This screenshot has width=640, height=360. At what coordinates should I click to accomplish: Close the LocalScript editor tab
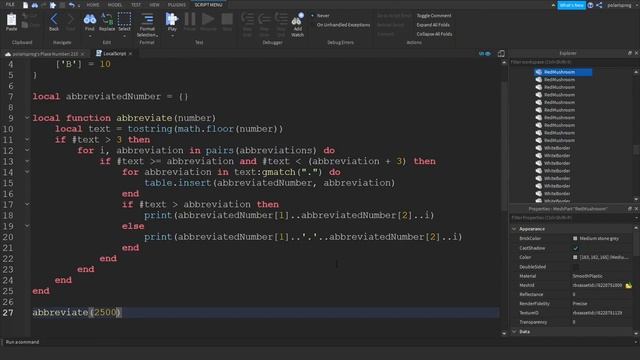131,53
